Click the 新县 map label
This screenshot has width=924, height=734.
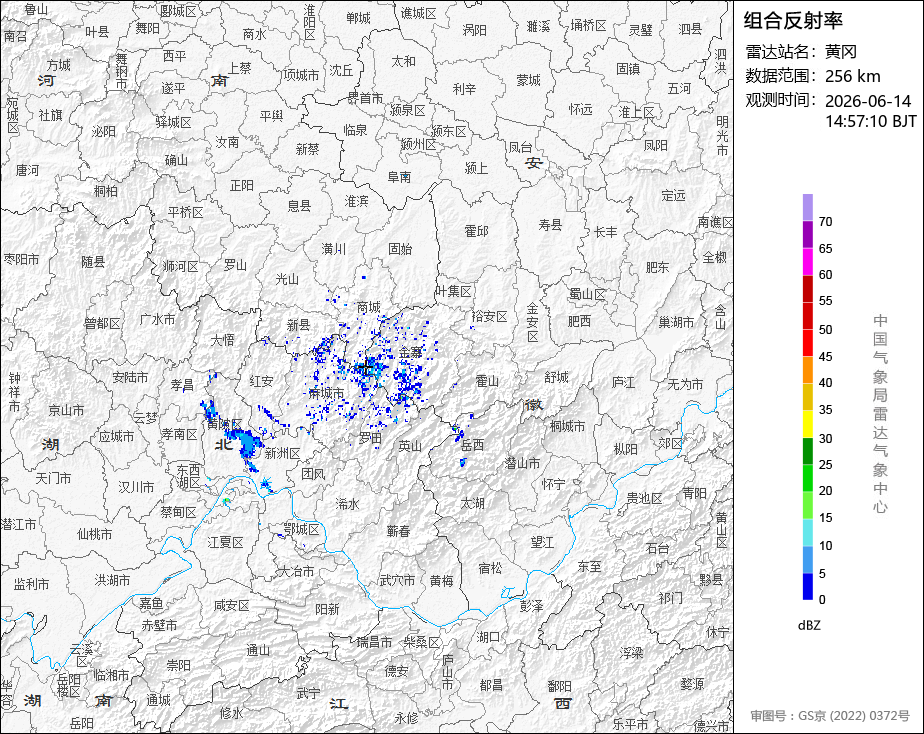tap(298, 325)
